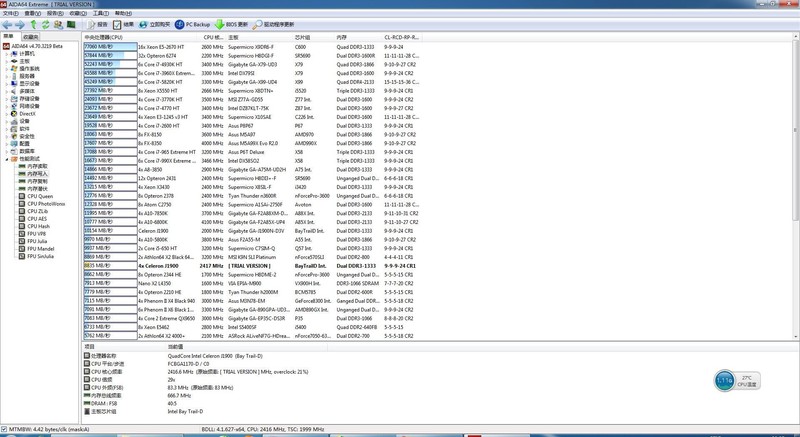Select the FPU Mandel benchmark
Screen dimensions: 800x437
(x=36, y=249)
